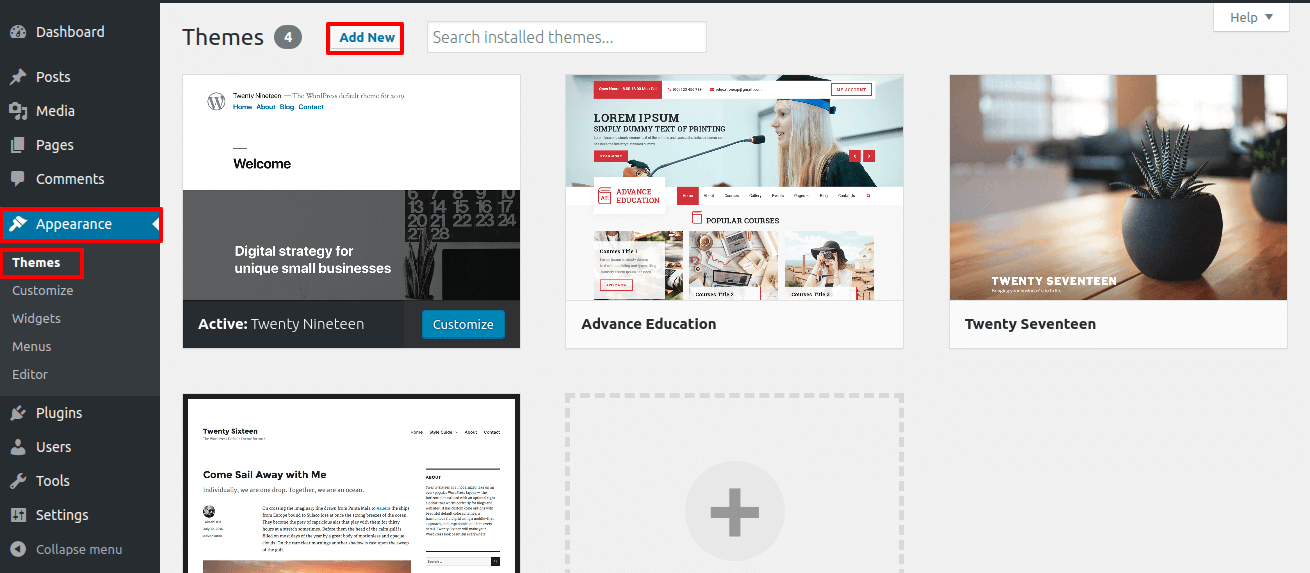Viewport: 1310px width, 573px height.
Task: Open the Widgets submenu item
Action: 37,318
